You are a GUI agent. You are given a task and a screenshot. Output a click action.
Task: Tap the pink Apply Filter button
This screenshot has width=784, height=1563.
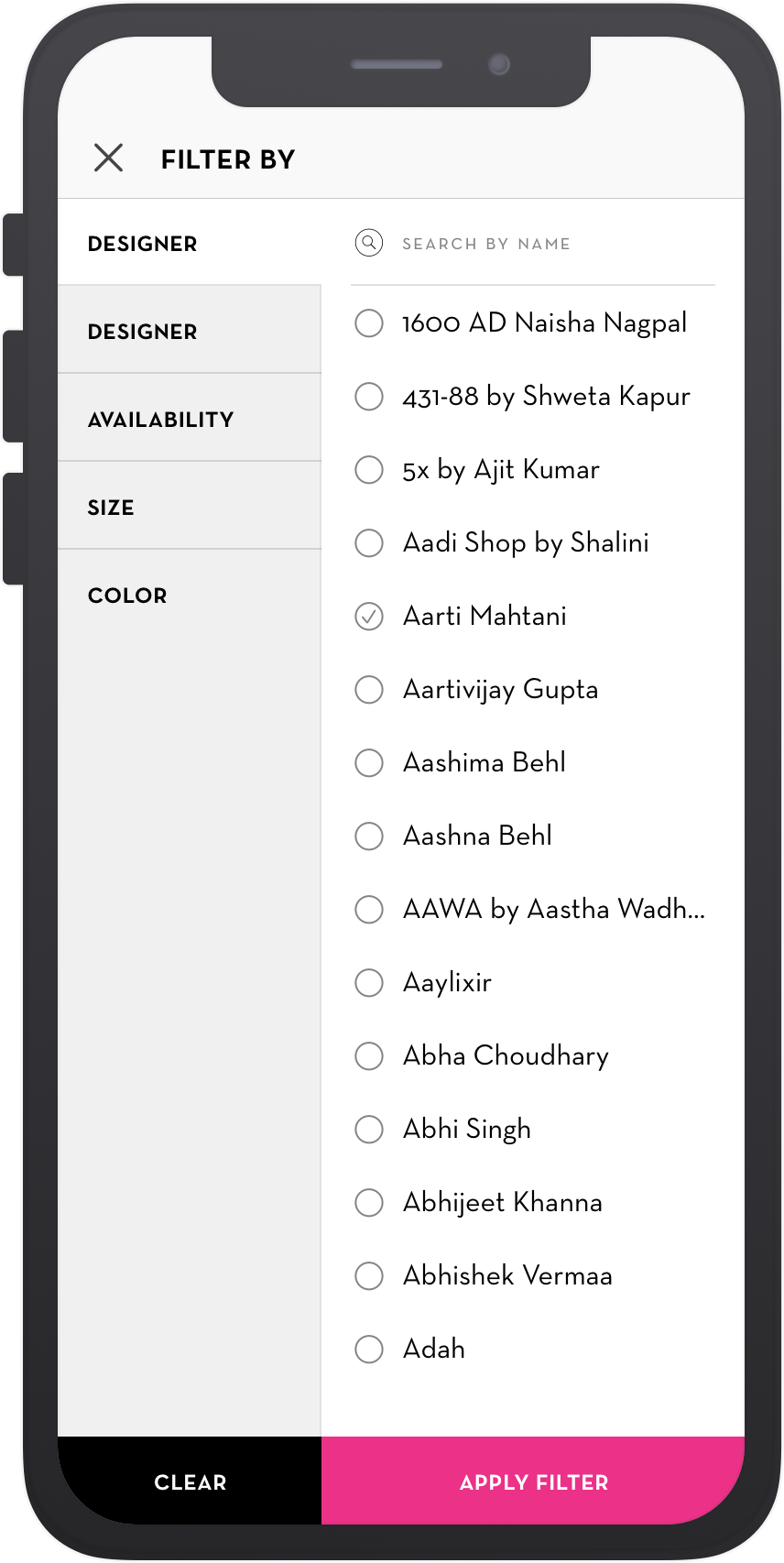(x=533, y=1481)
